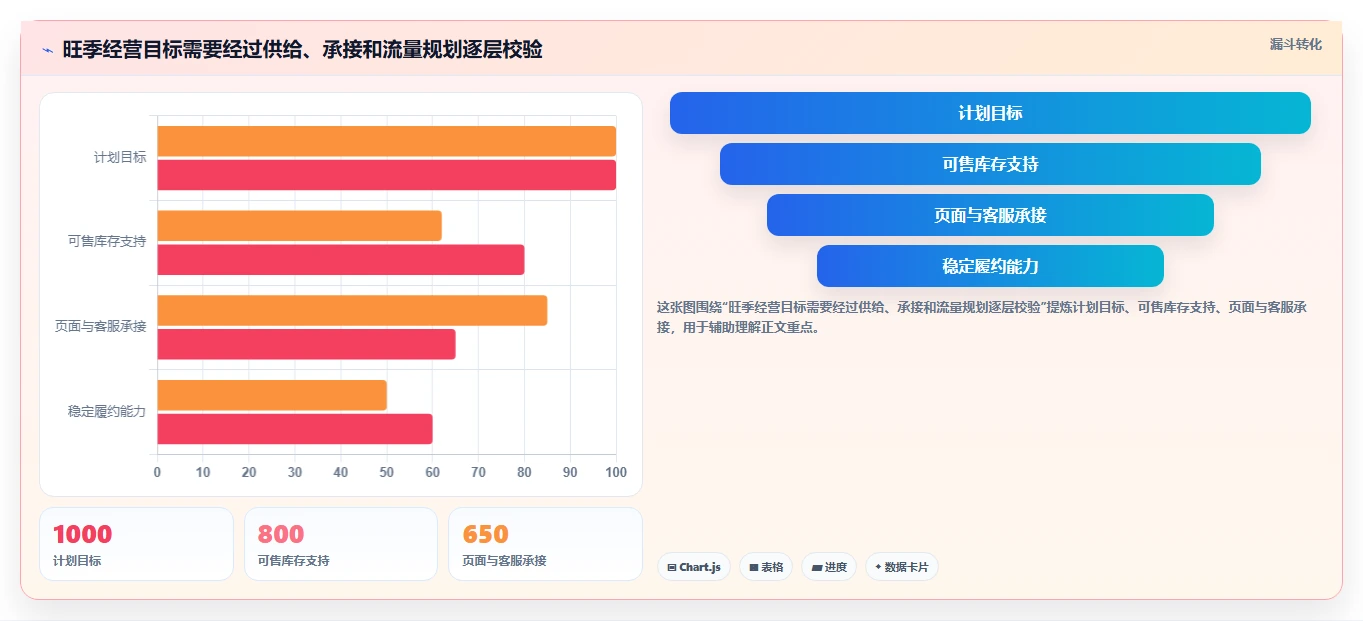Click the description paragraph starting 这张图围绕
1363x621 pixels.
(982, 317)
